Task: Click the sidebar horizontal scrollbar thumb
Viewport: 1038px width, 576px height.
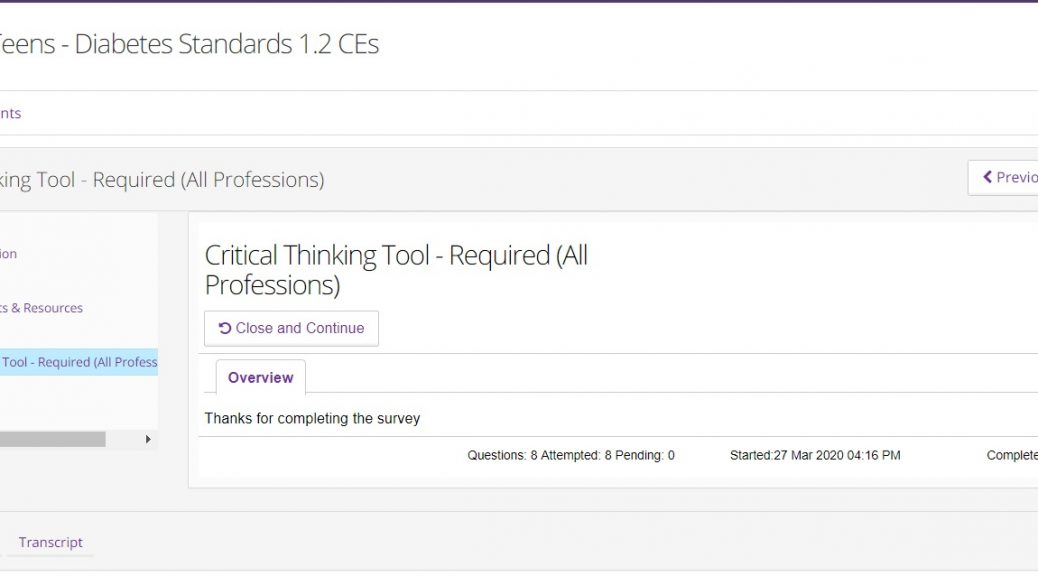Action: coord(50,439)
